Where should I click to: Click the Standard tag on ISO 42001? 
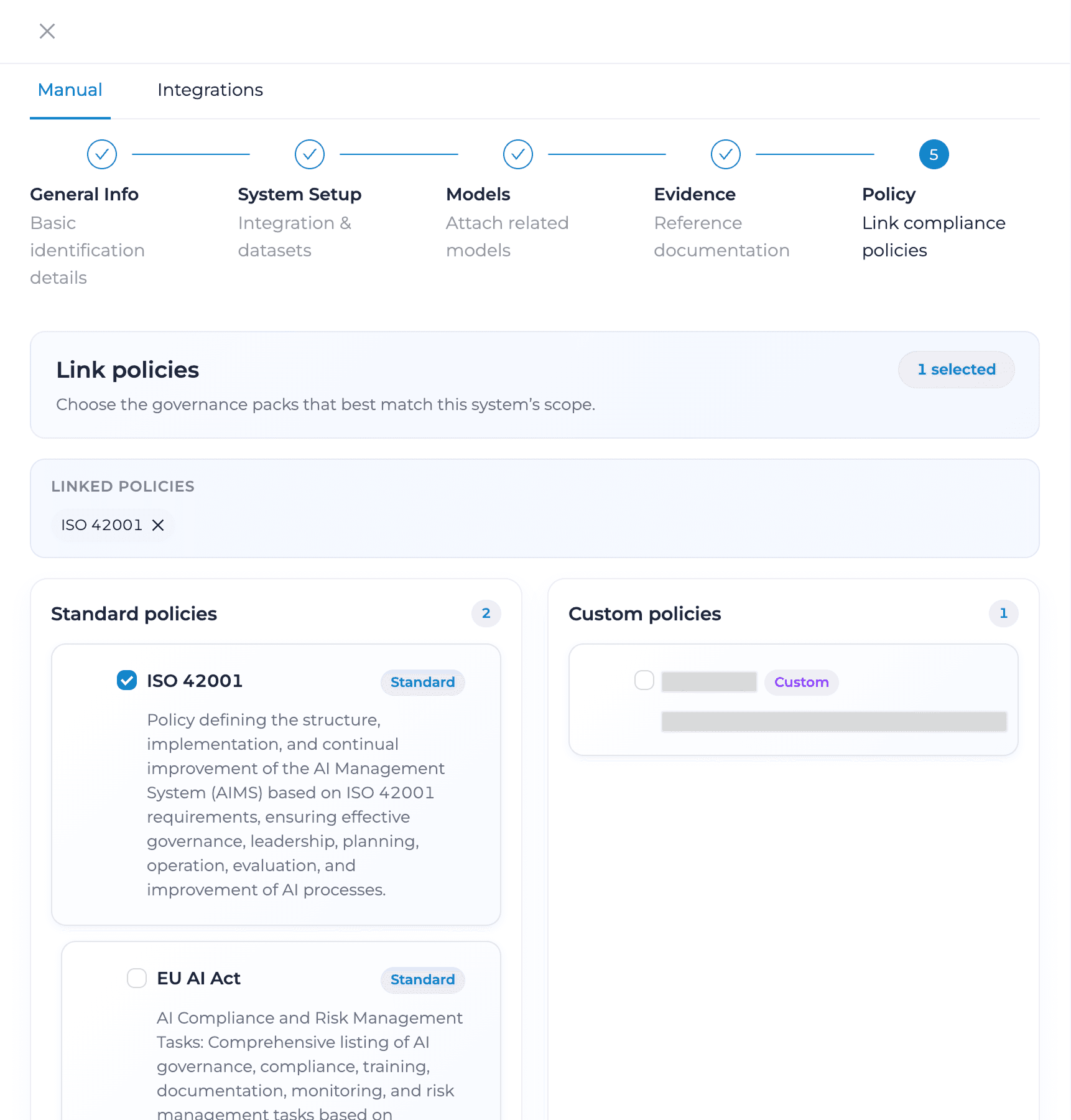coord(422,682)
